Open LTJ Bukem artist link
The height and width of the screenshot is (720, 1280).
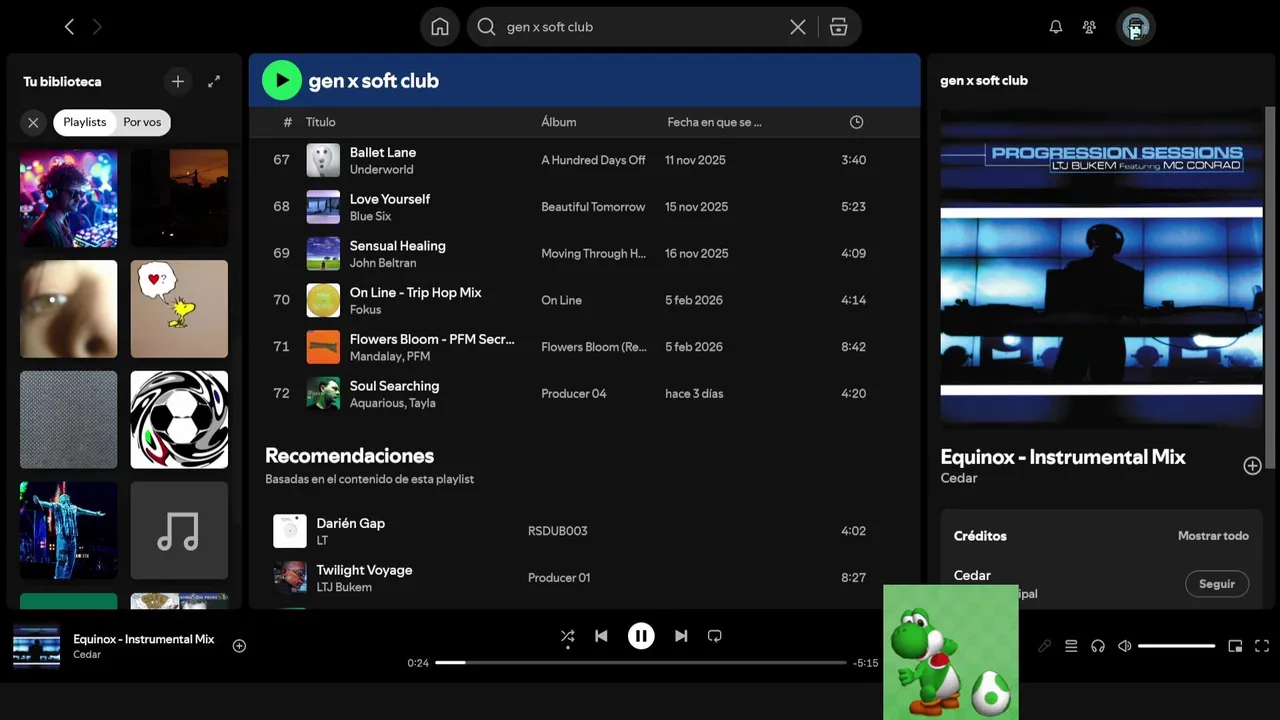point(344,587)
